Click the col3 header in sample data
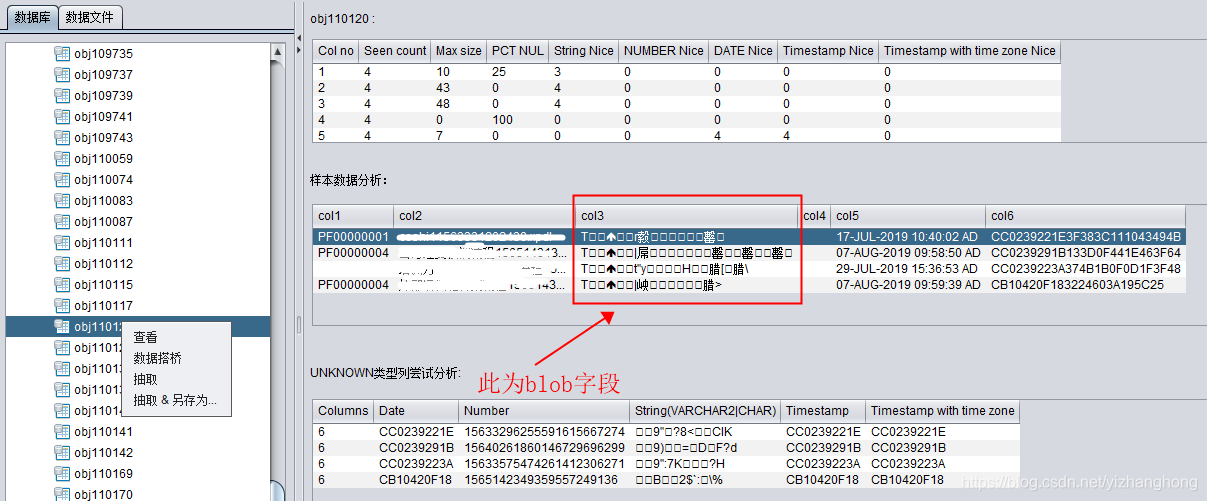This screenshot has height=501, width=1207. tap(687, 216)
